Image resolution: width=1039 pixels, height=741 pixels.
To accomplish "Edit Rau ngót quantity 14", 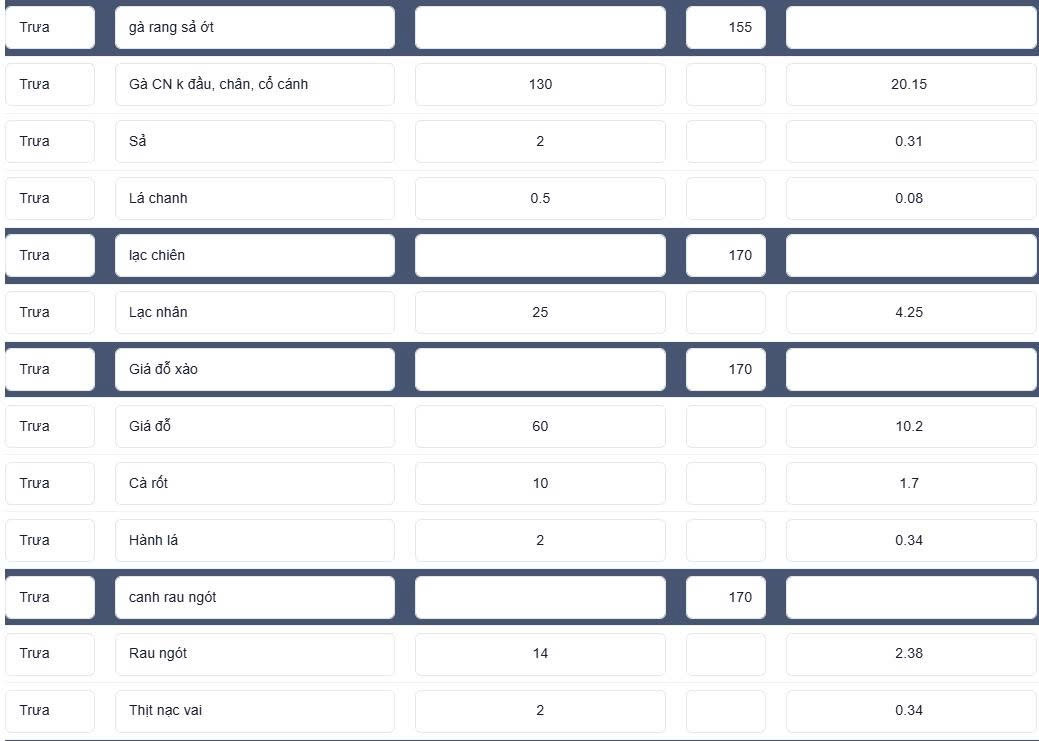I will [x=540, y=654].
